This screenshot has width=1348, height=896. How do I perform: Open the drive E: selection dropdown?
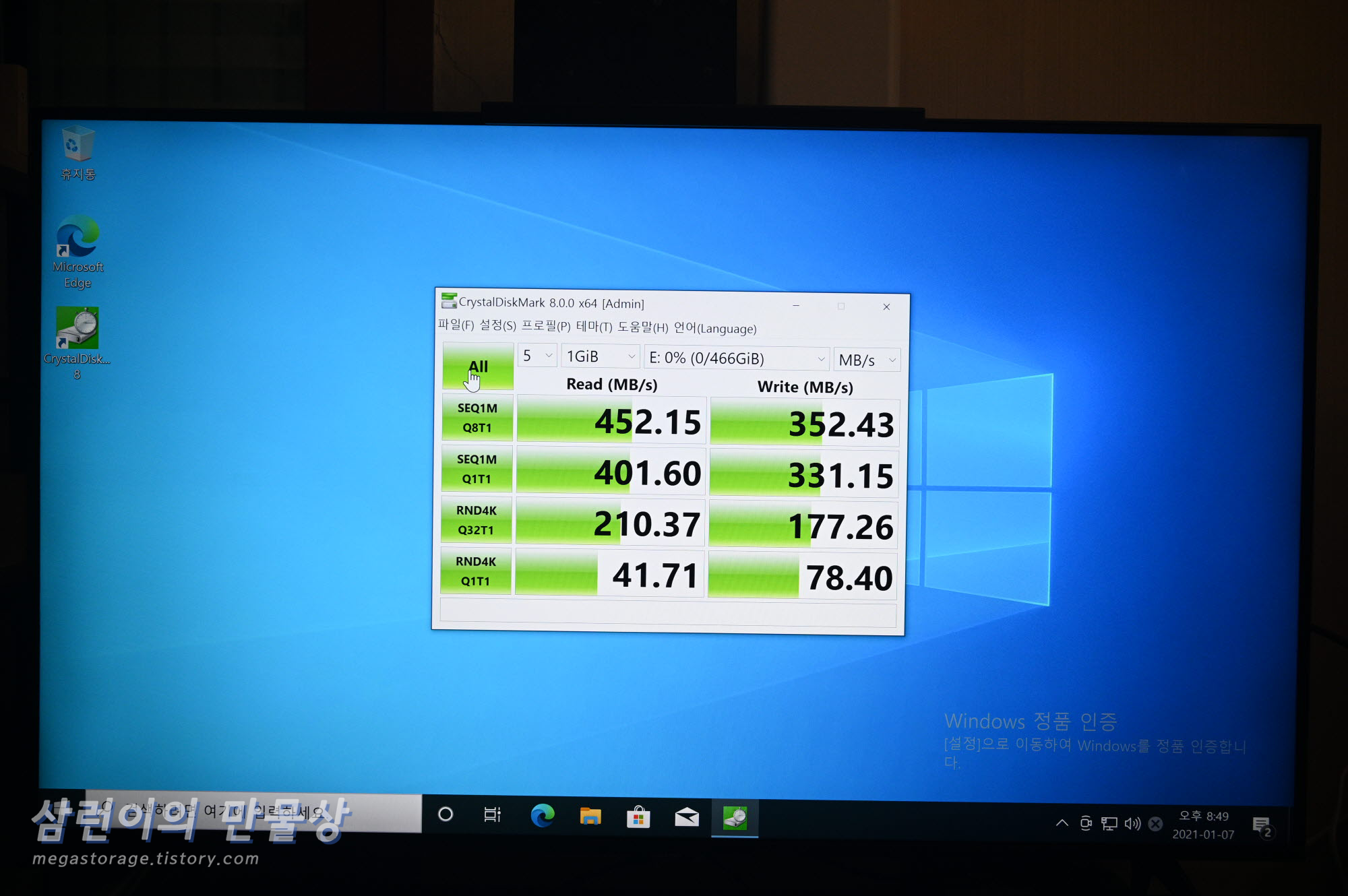pos(737,358)
